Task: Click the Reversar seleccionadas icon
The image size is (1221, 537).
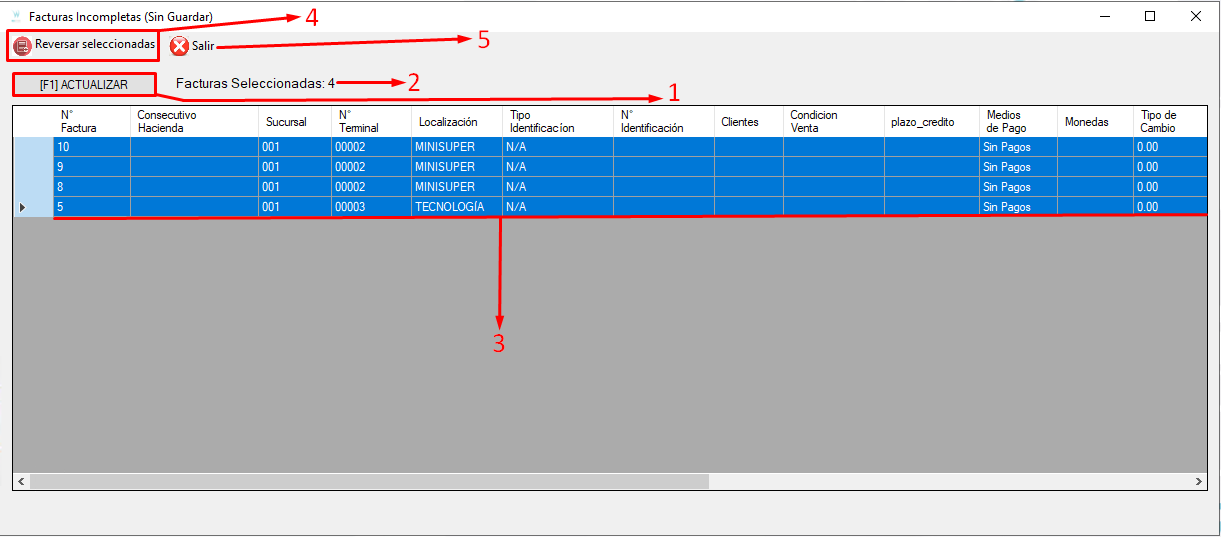Action: click(22, 46)
